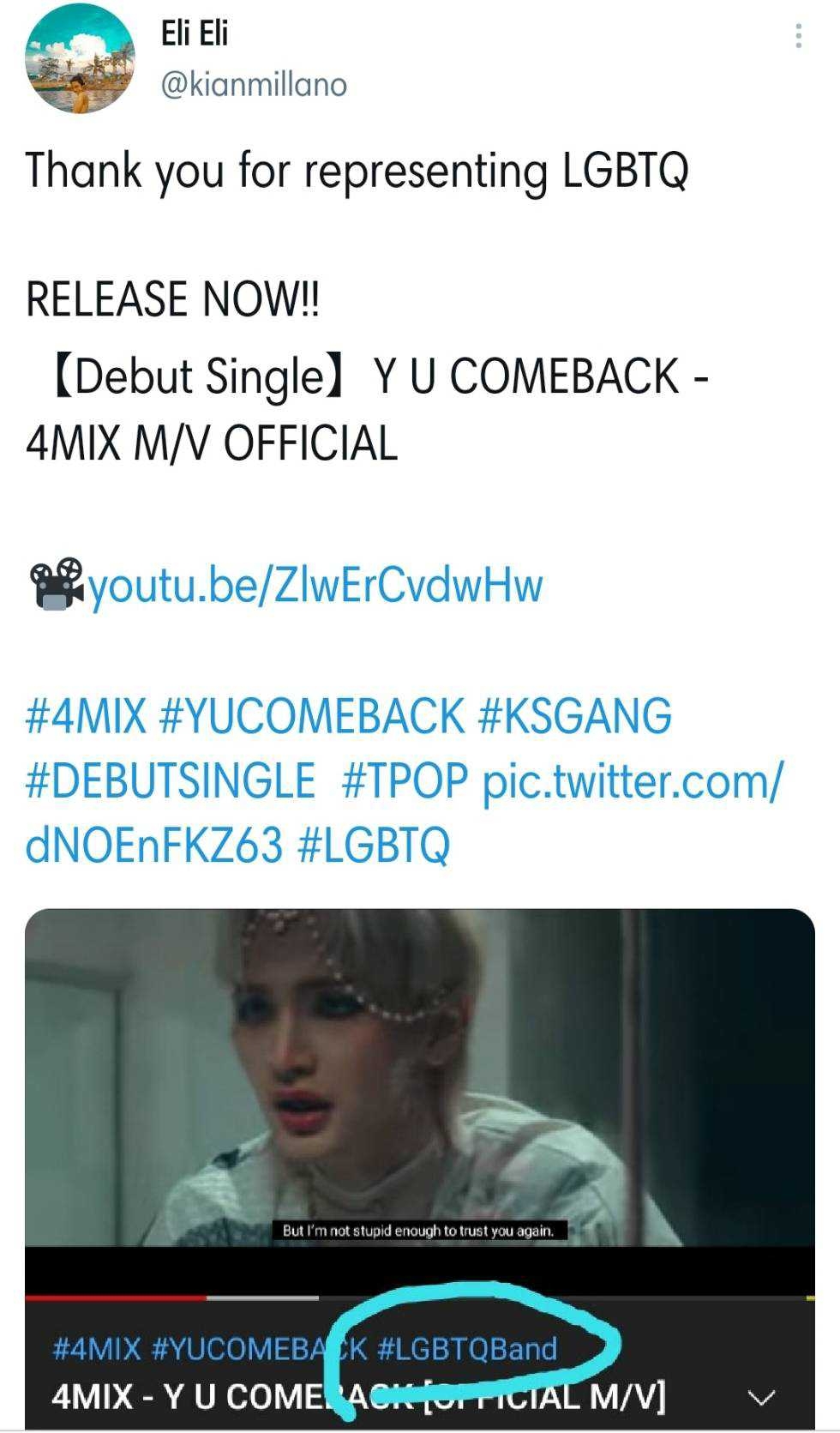Image resolution: width=840 pixels, height=1433 pixels.
Task: Open the #TPOP hashtag
Action: tap(405, 780)
